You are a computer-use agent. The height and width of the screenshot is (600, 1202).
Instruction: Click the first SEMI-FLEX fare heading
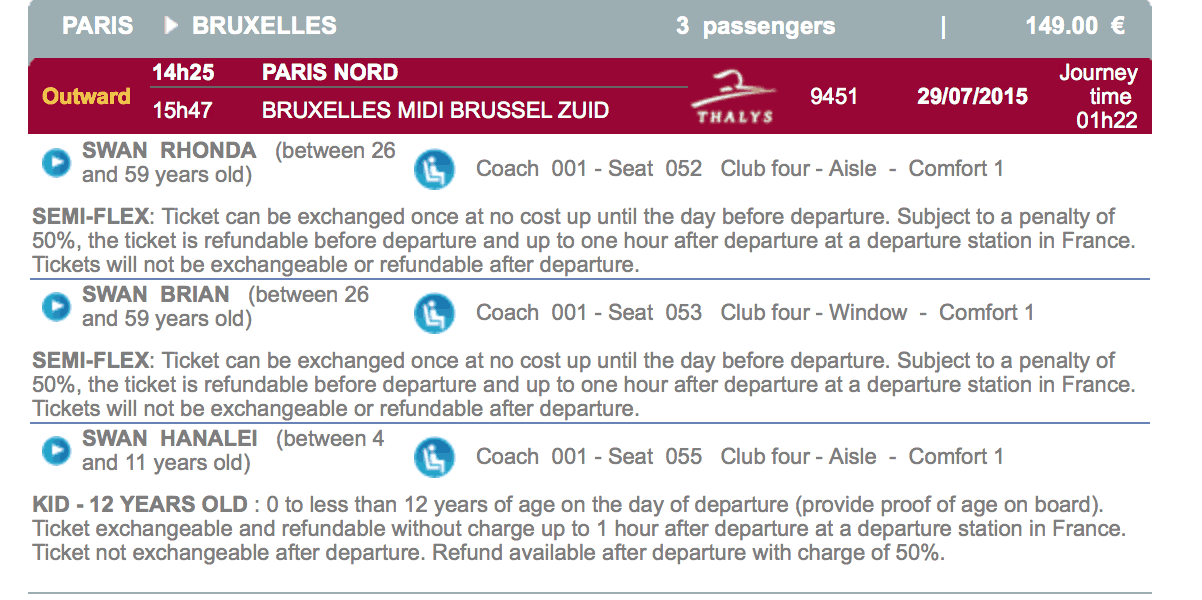[91, 217]
